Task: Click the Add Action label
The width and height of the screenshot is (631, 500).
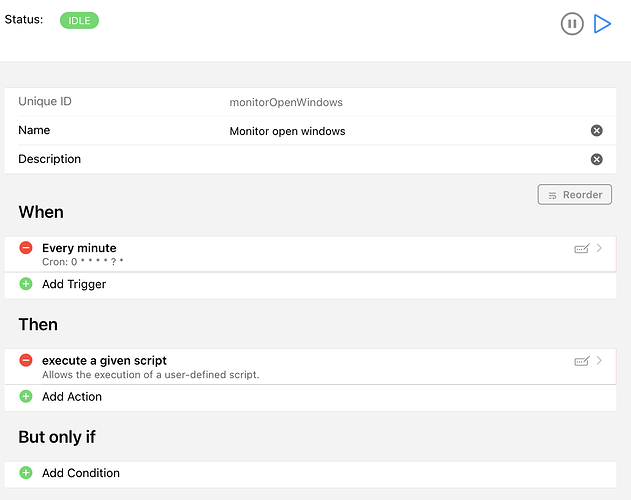Action: pyautogui.click(x=72, y=397)
